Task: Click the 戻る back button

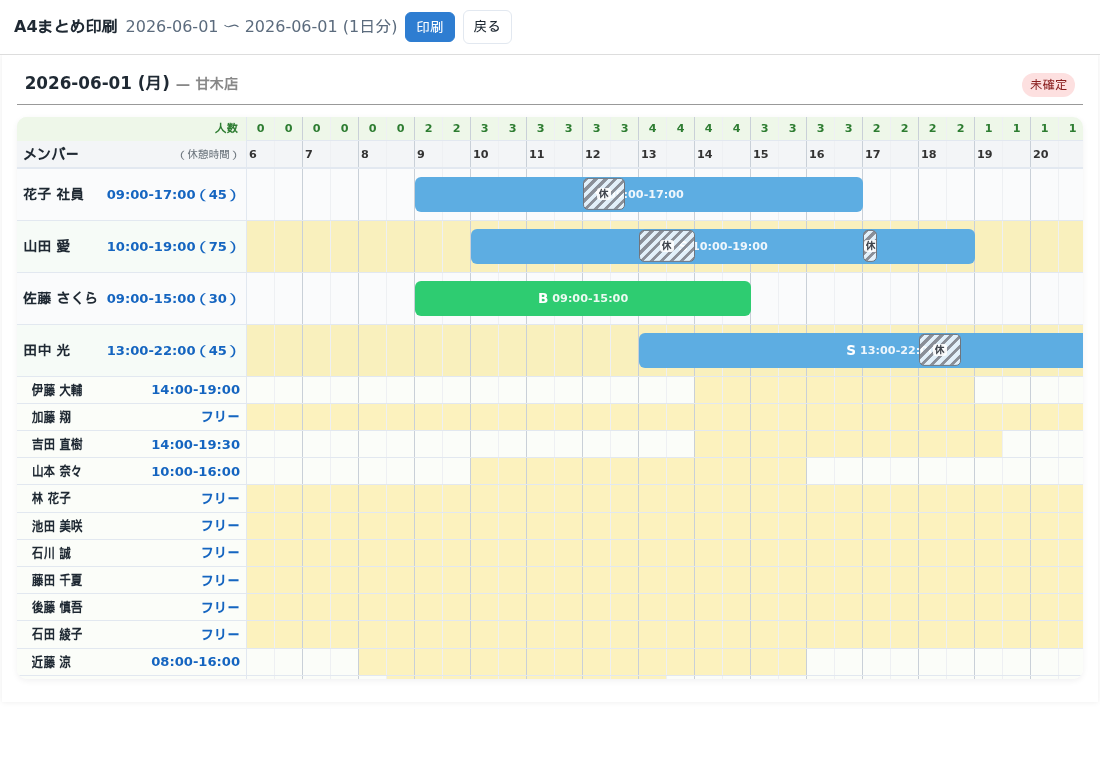Action: pos(487,27)
